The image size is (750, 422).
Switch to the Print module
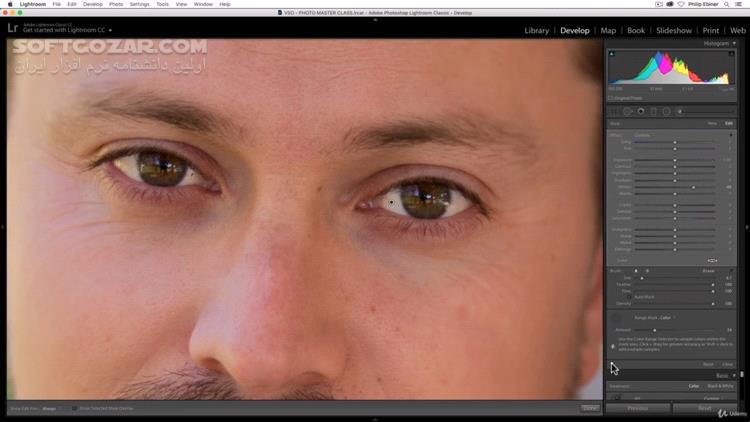click(x=710, y=30)
